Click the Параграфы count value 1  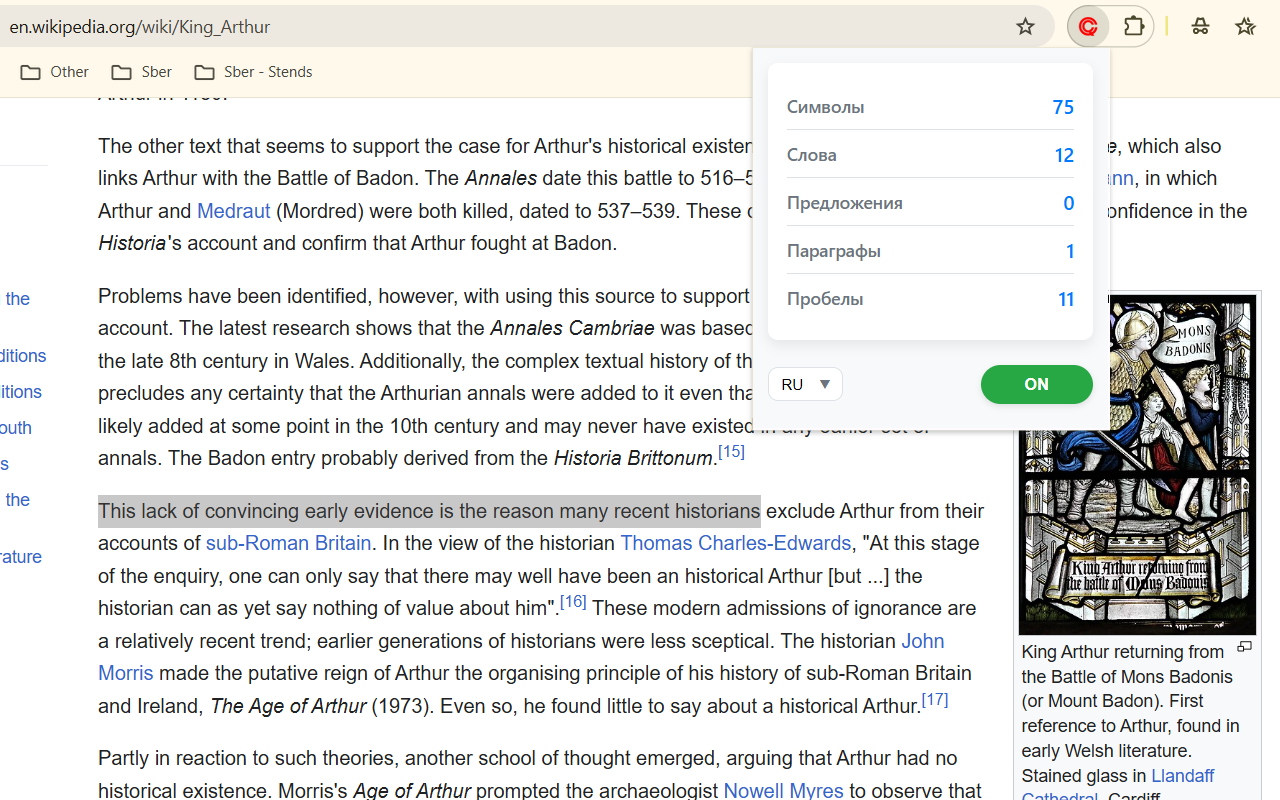1070,251
